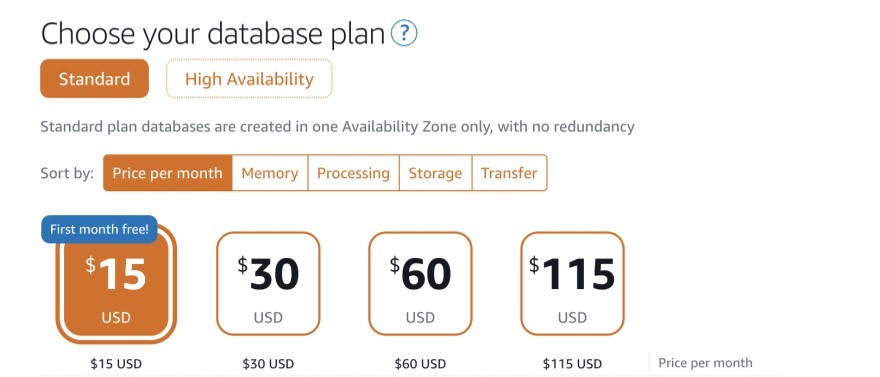Click the $115 USD price label below card
The height and width of the screenshot is (377, 880).
[572, 364]
